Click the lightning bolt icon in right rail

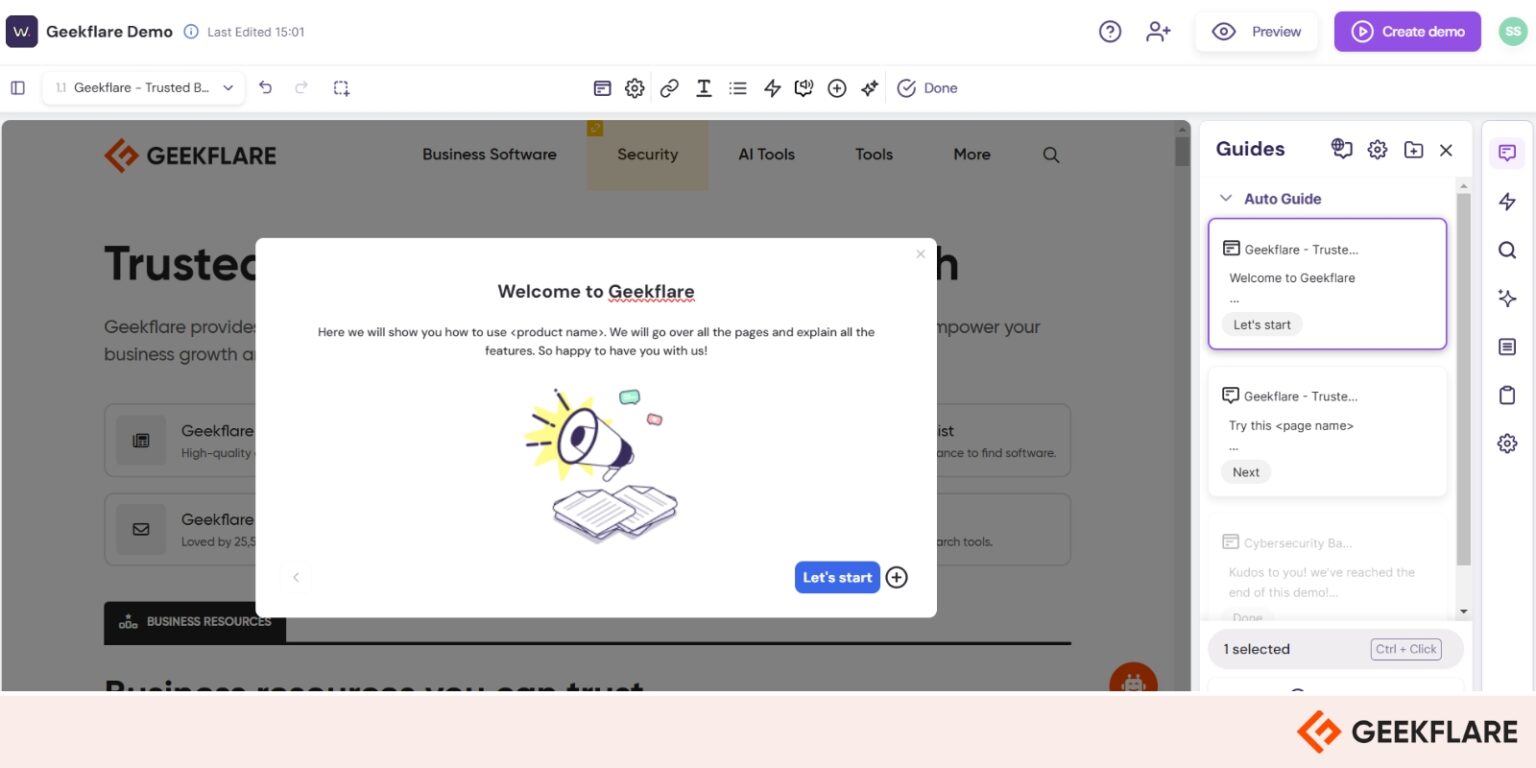click(1507, 202)
